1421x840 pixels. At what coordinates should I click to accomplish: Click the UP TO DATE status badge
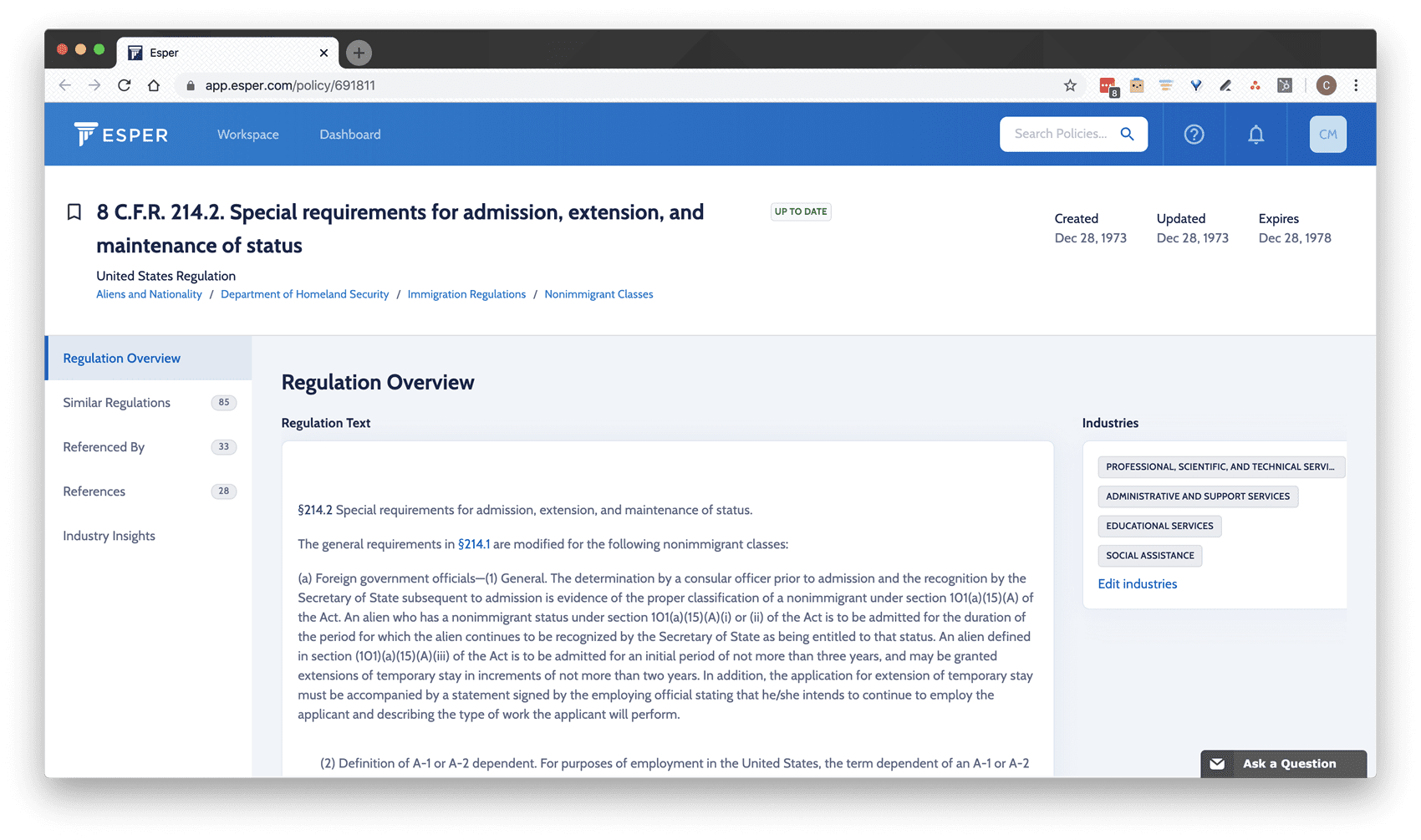coord(800,211)
